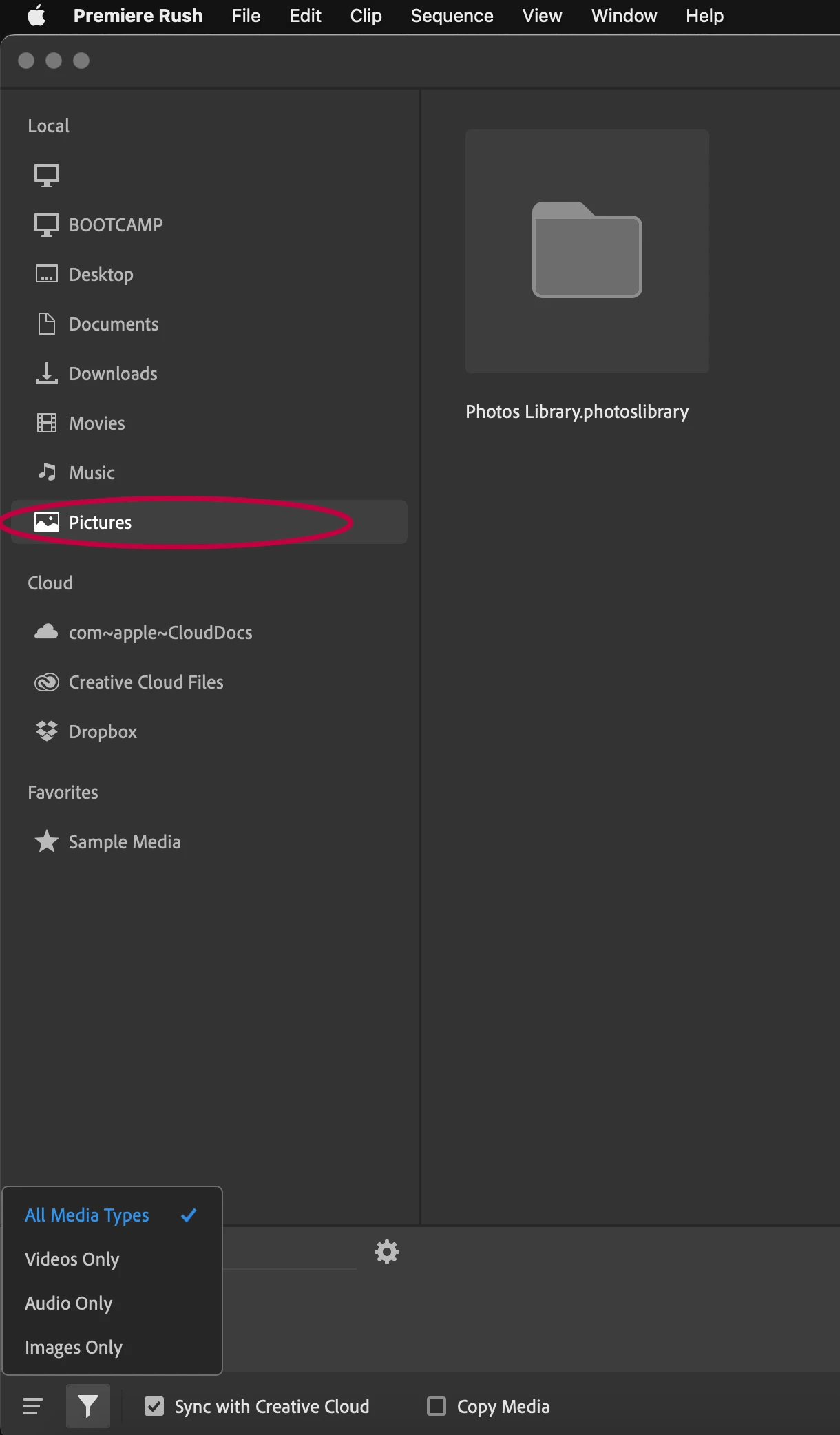Filter by Videos Only
The image size is (840, 1435).
112,1259
